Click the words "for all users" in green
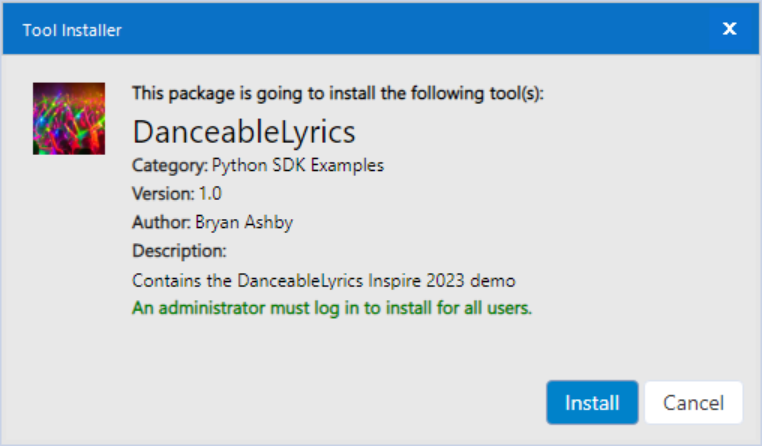762x446 pixels. point(487,308)
